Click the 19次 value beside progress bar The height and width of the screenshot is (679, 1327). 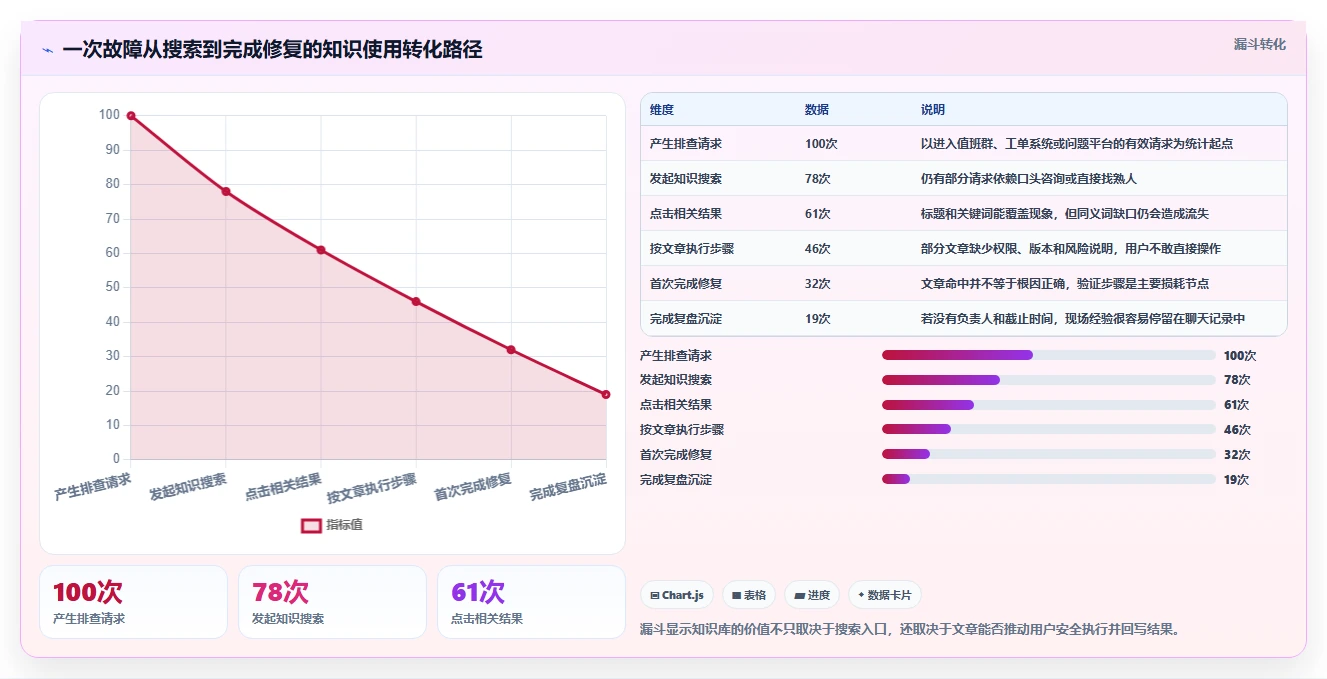coord(1237,480)
